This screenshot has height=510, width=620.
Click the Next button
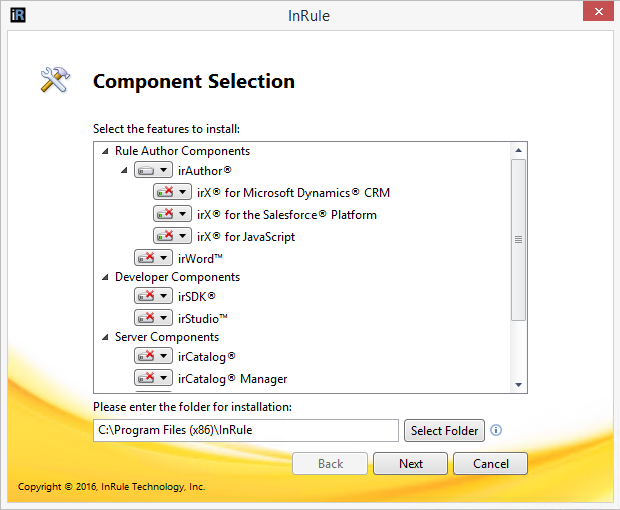410,464
